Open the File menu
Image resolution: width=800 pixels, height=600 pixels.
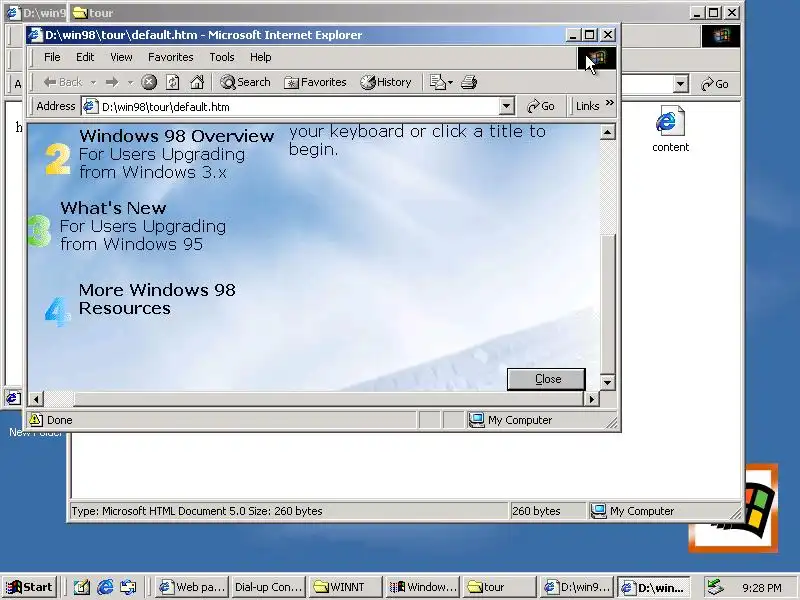pyautogui.click(x=52, y=57)
